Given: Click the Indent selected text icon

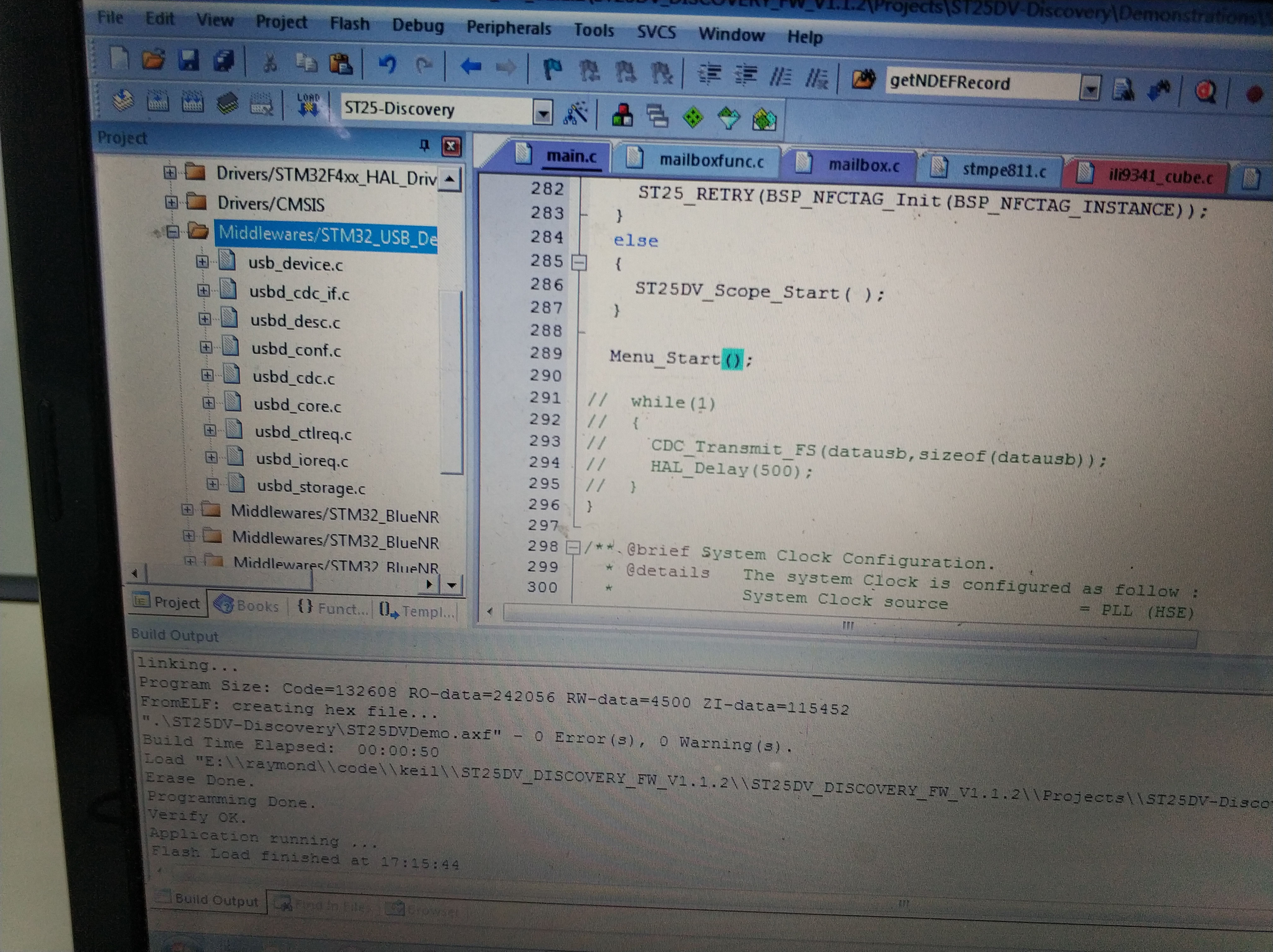Looking at the screenshot, I should (710, 74).
